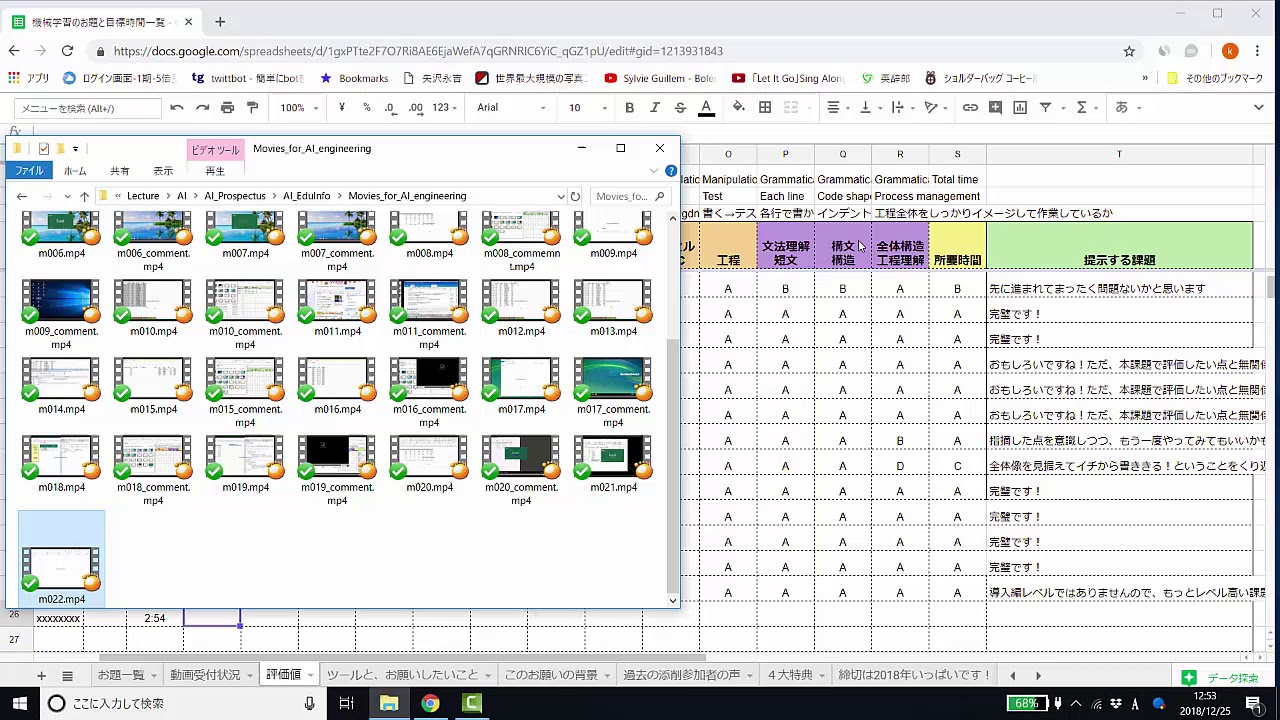Apply strikethrough formatting
This screenshot has width=1280, height=720.
tap(680, 108)
